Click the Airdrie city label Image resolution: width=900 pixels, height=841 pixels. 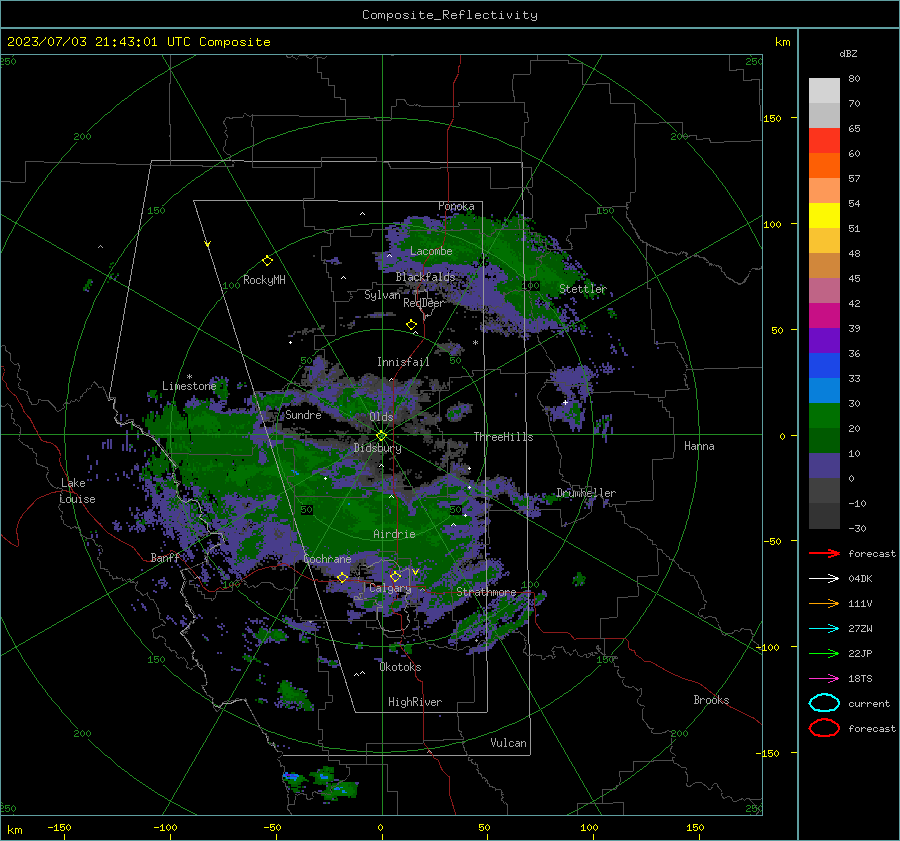click(394, 534)
